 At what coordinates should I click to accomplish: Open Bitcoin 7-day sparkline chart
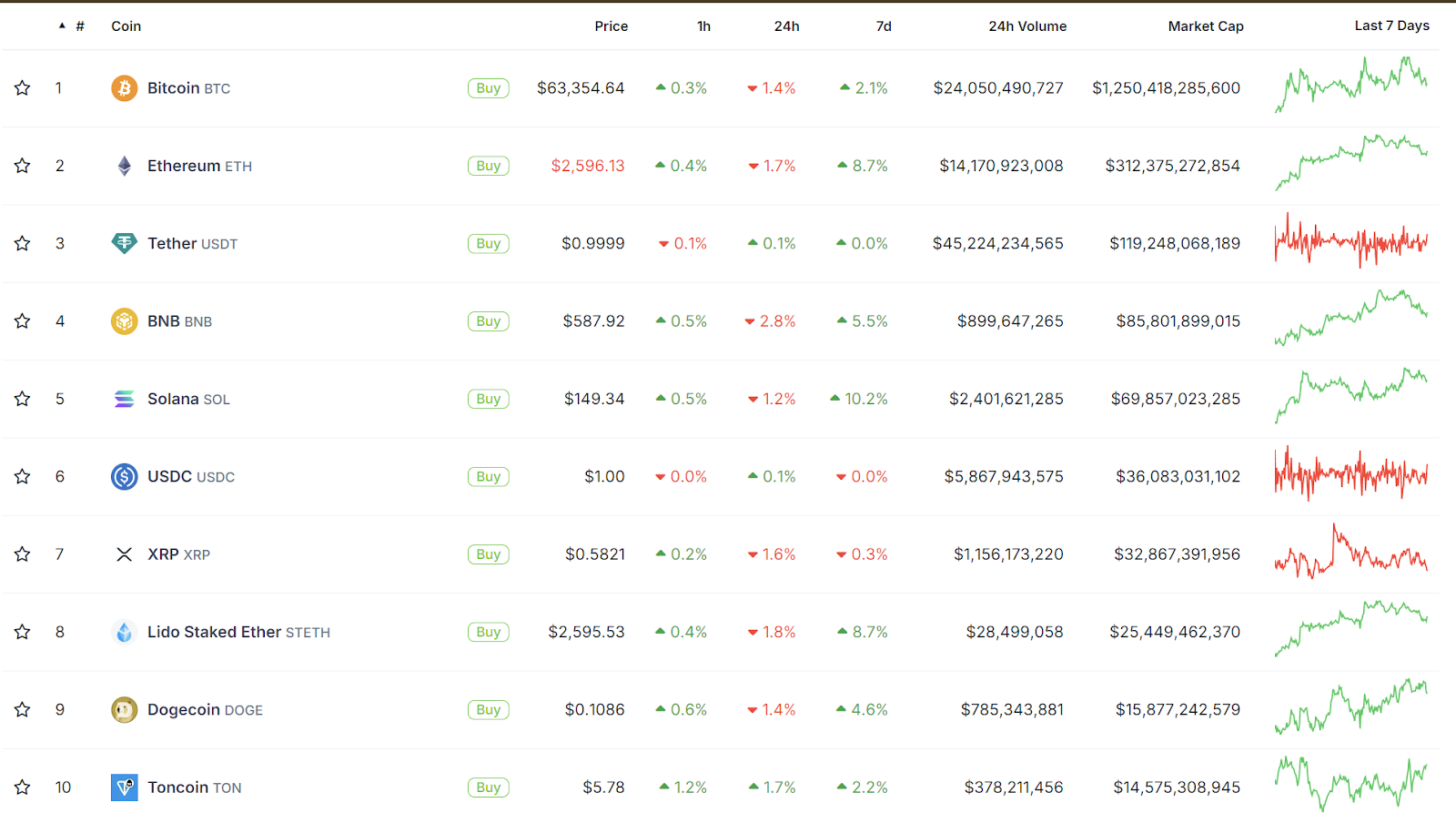click(1351, 85)
